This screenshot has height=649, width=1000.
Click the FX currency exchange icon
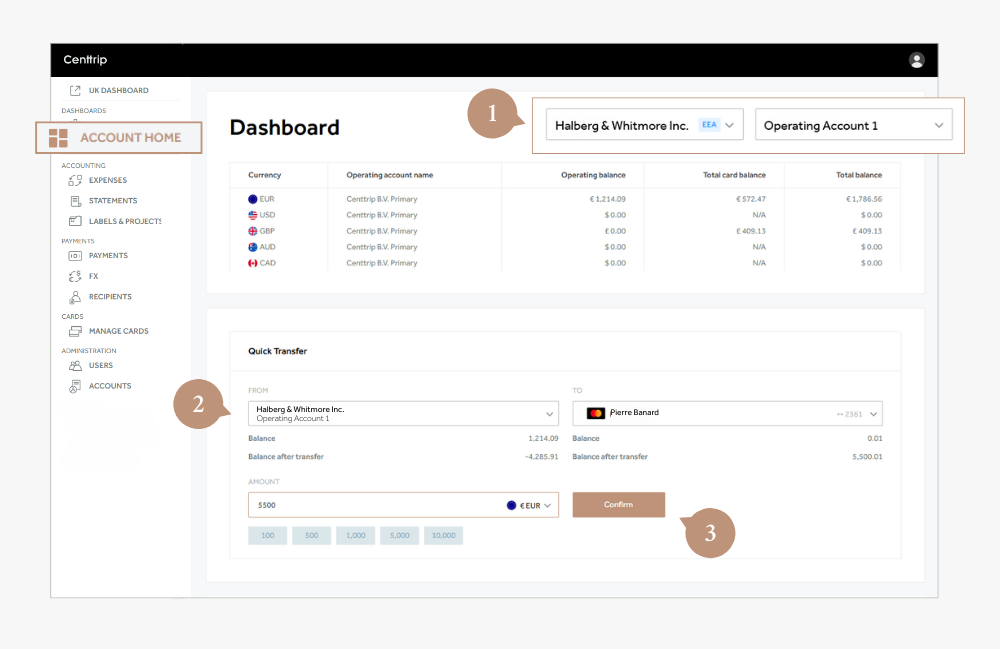(x=75, y=276)
